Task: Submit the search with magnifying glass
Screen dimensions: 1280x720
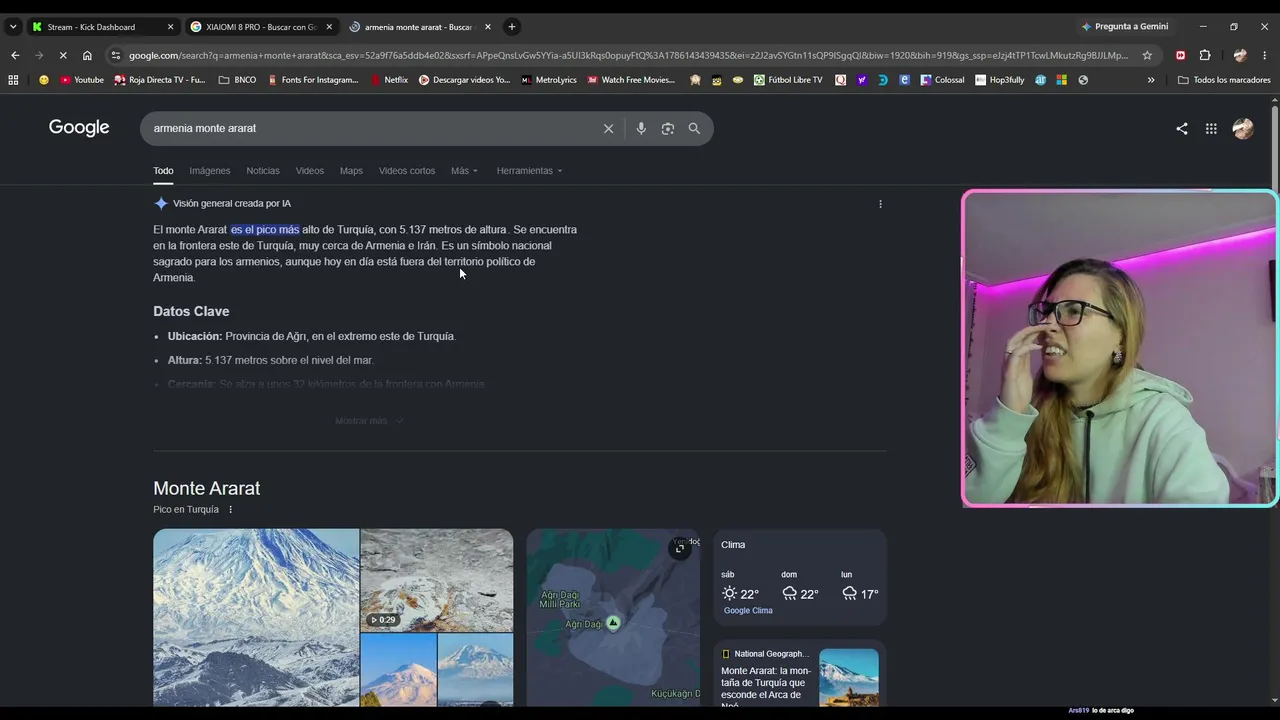Action: 694,128
